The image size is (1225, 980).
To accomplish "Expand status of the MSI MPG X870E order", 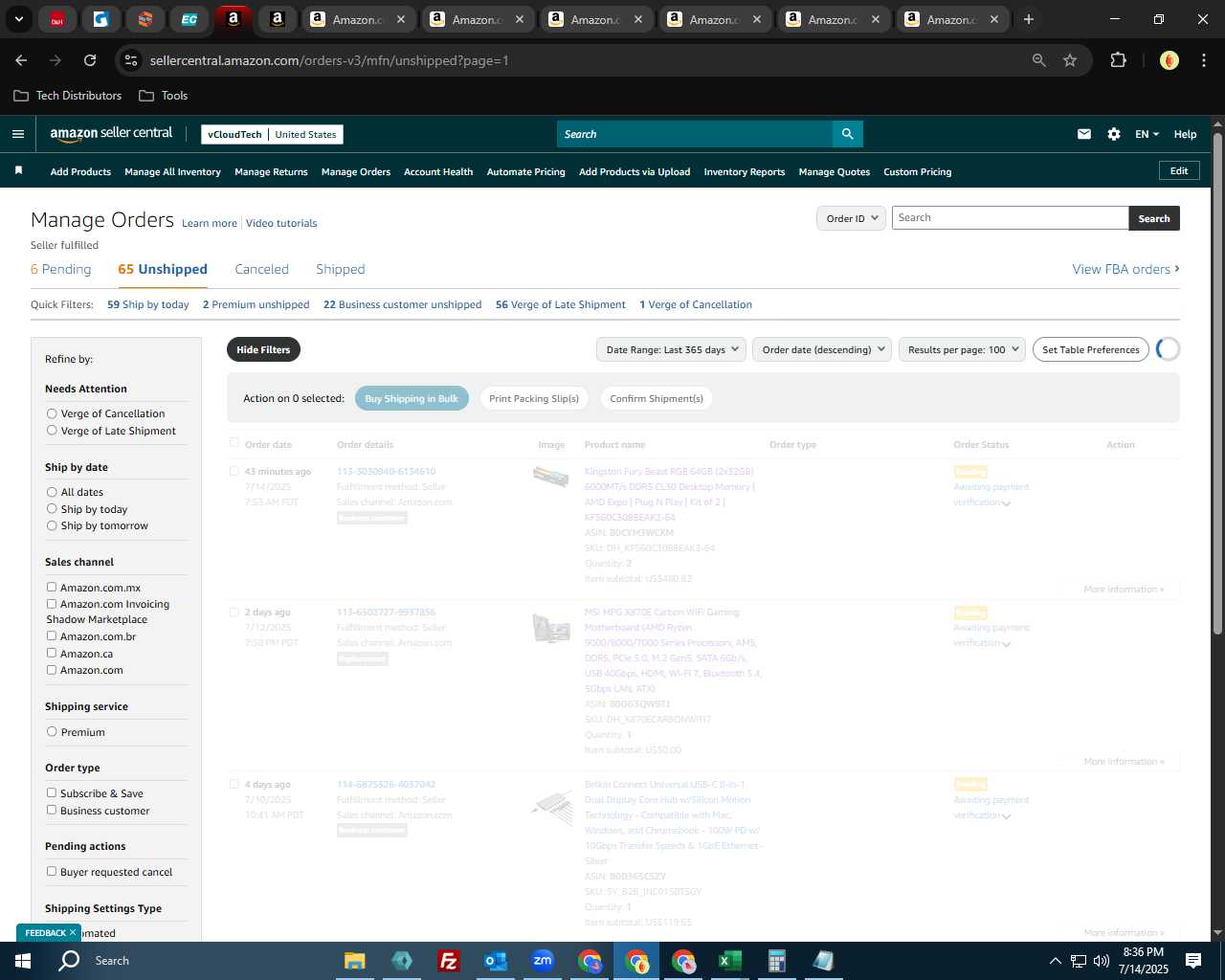I will coord(1006,644).
